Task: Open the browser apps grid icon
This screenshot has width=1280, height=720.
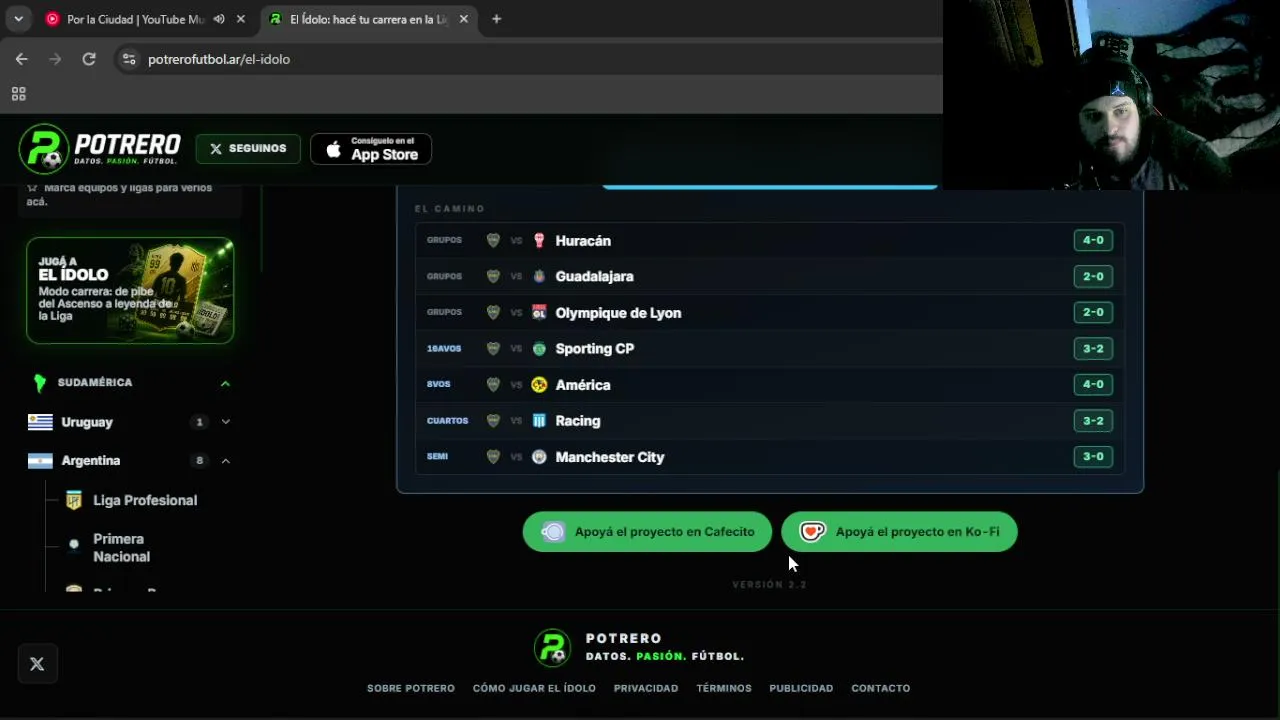Action: tap(18, 94)
